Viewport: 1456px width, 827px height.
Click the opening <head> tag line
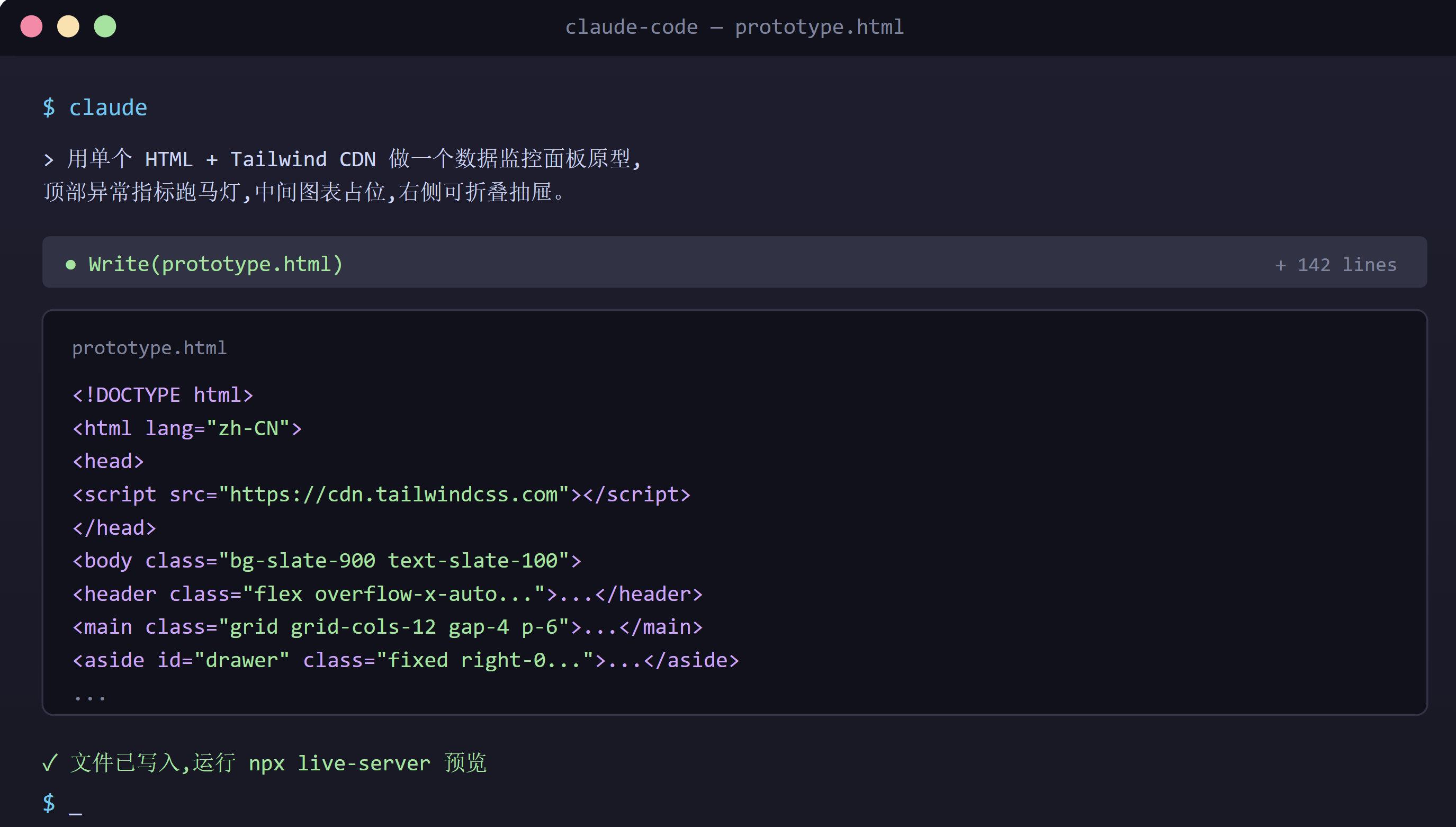click(108, 461)
